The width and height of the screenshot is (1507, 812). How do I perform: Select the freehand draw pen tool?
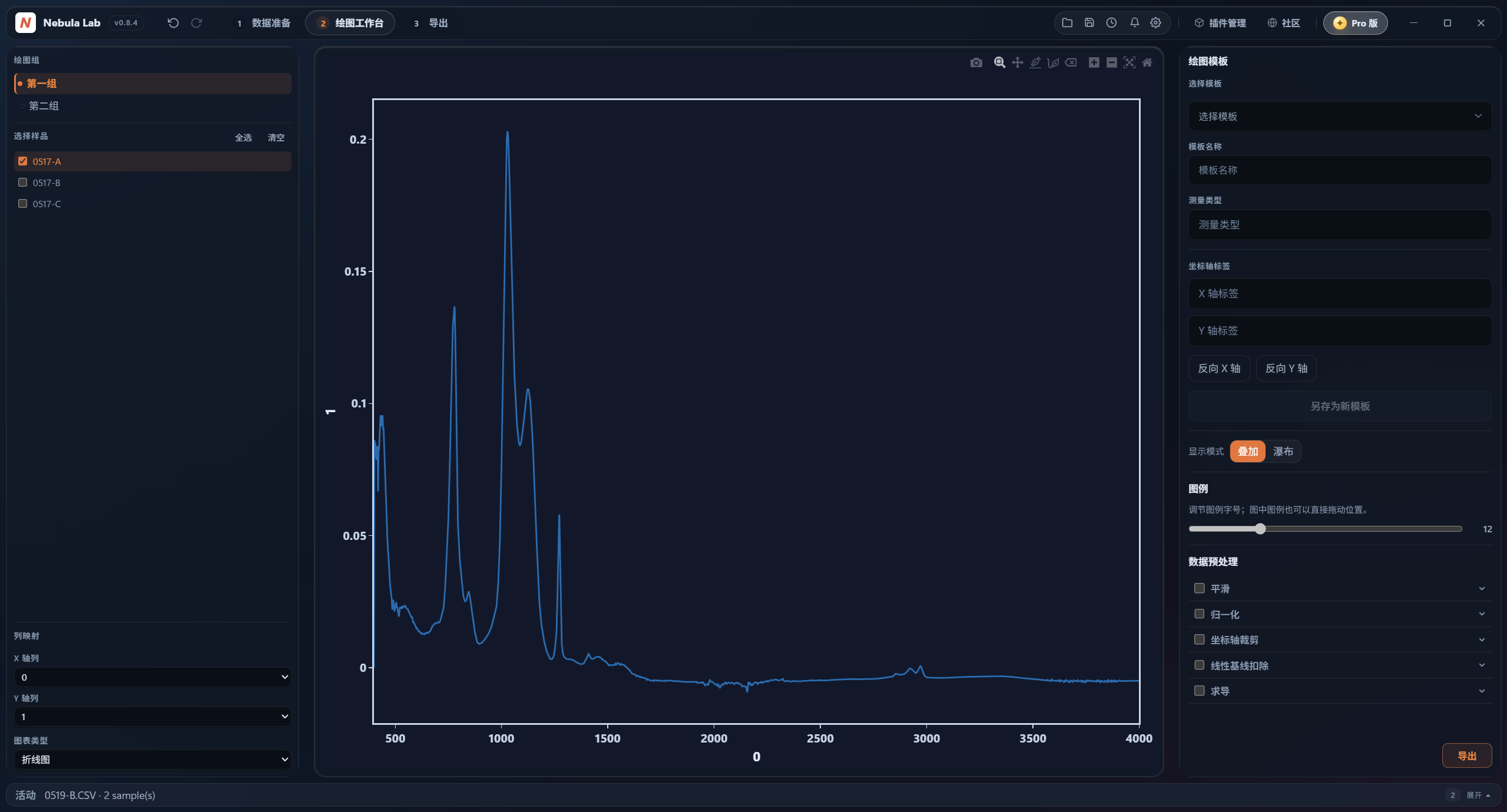[1053, 62]
